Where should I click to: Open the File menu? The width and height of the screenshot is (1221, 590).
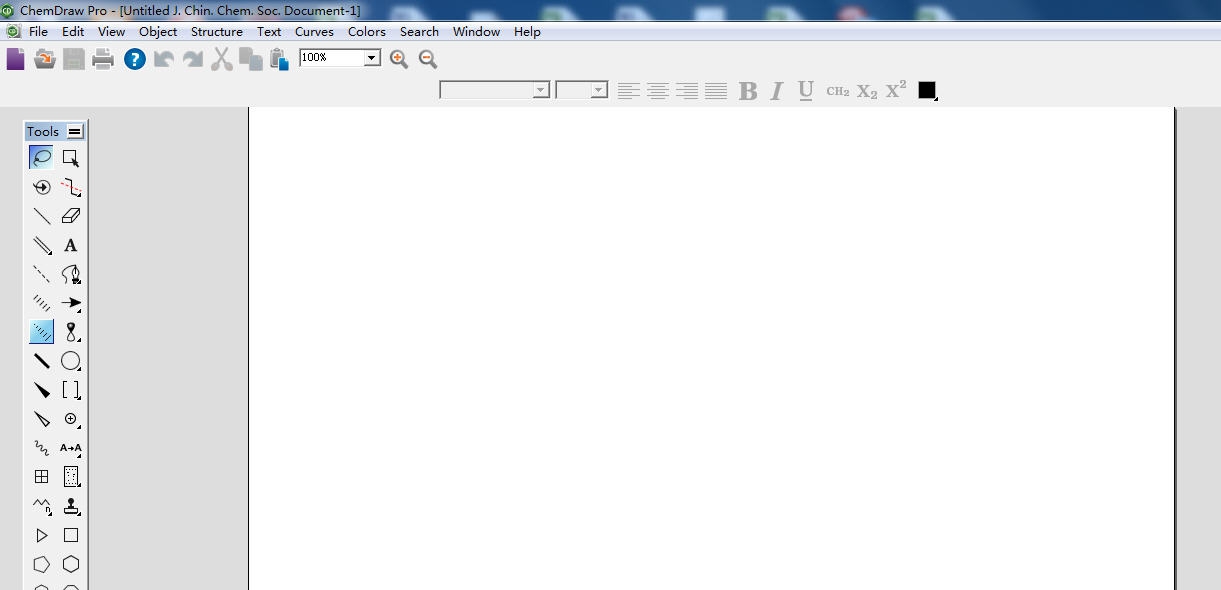[x=38, y=31]
